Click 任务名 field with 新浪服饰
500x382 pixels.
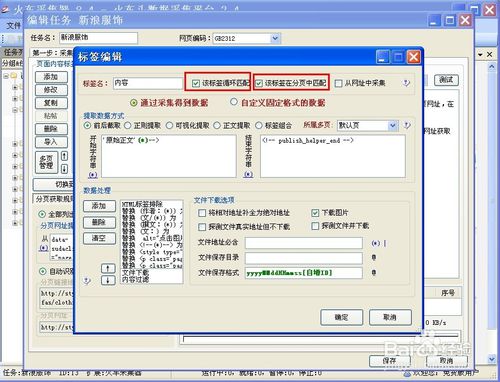[x=98, y=38]
